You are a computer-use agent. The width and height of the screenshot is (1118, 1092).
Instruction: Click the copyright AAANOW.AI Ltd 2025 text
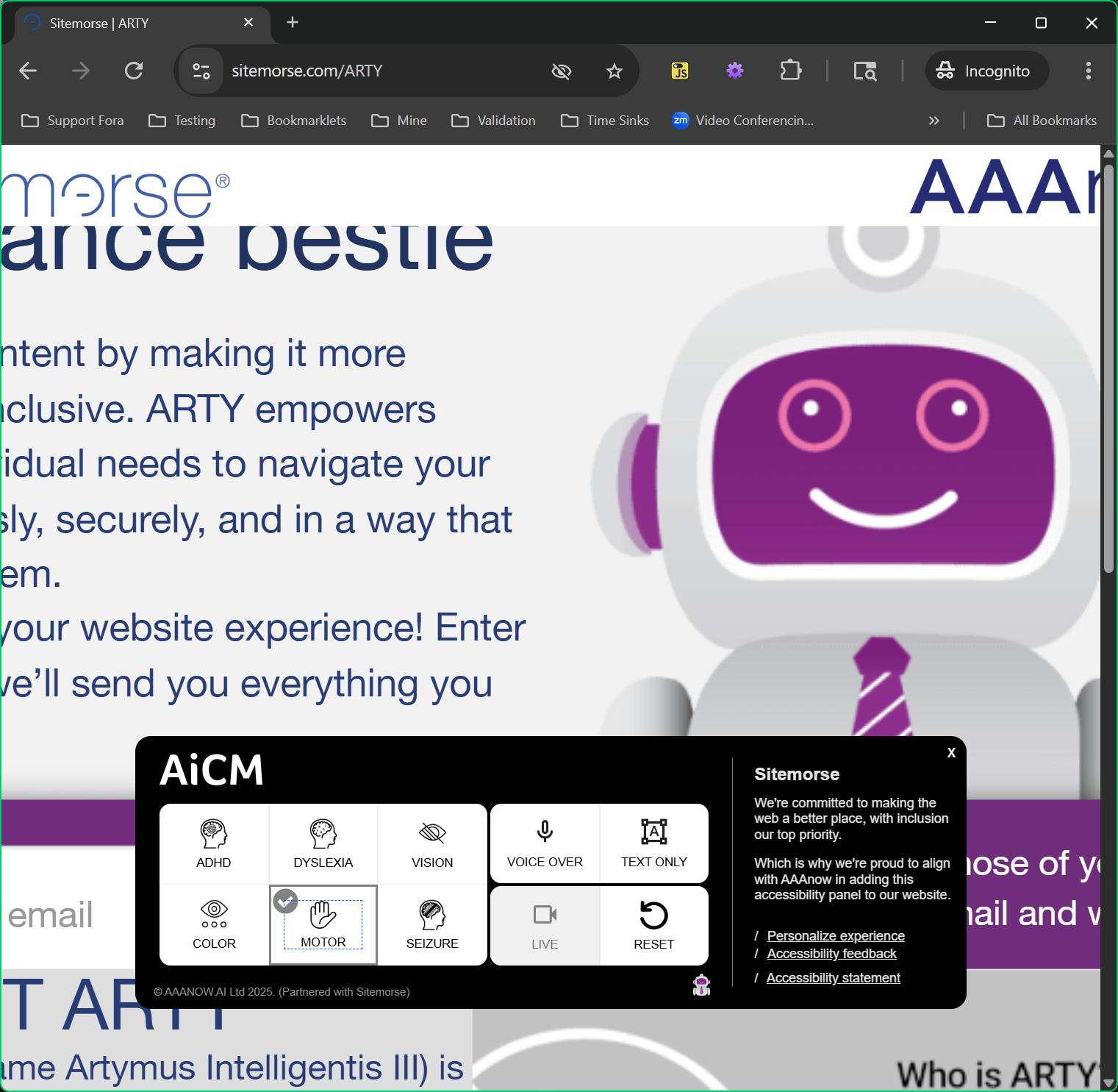(x=282, y=991)
